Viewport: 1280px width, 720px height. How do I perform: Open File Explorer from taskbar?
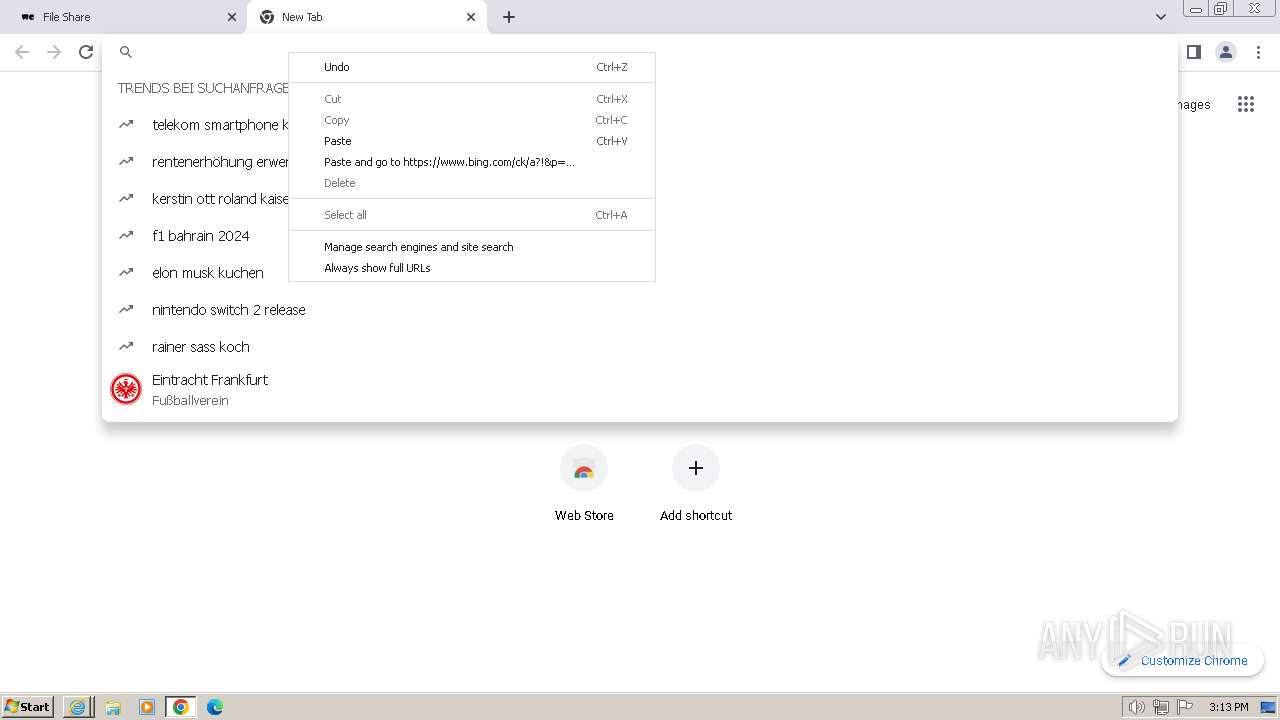pos(113,707)
